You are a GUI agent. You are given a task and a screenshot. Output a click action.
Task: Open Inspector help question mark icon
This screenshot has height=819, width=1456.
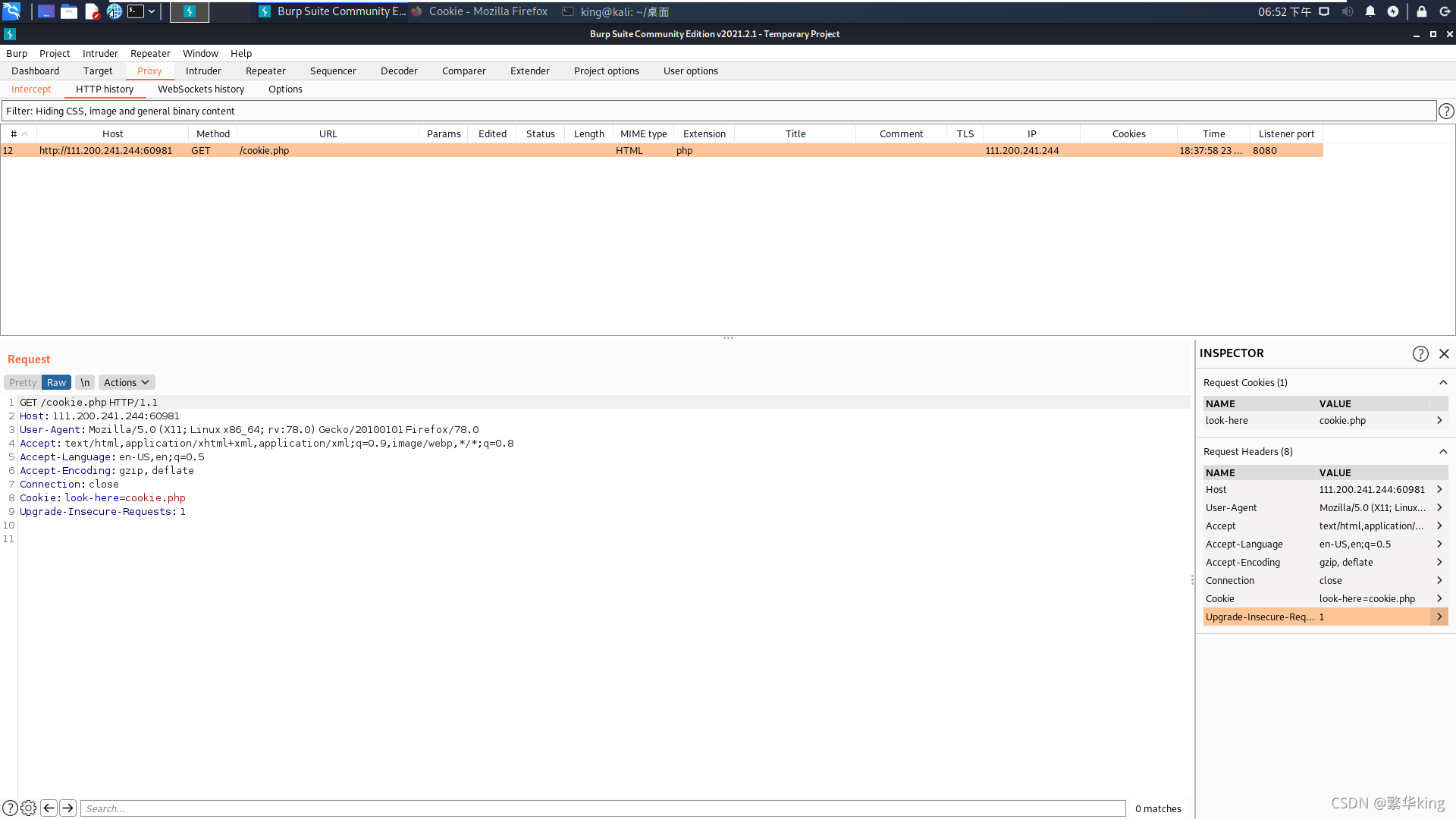click(1420, 354)
